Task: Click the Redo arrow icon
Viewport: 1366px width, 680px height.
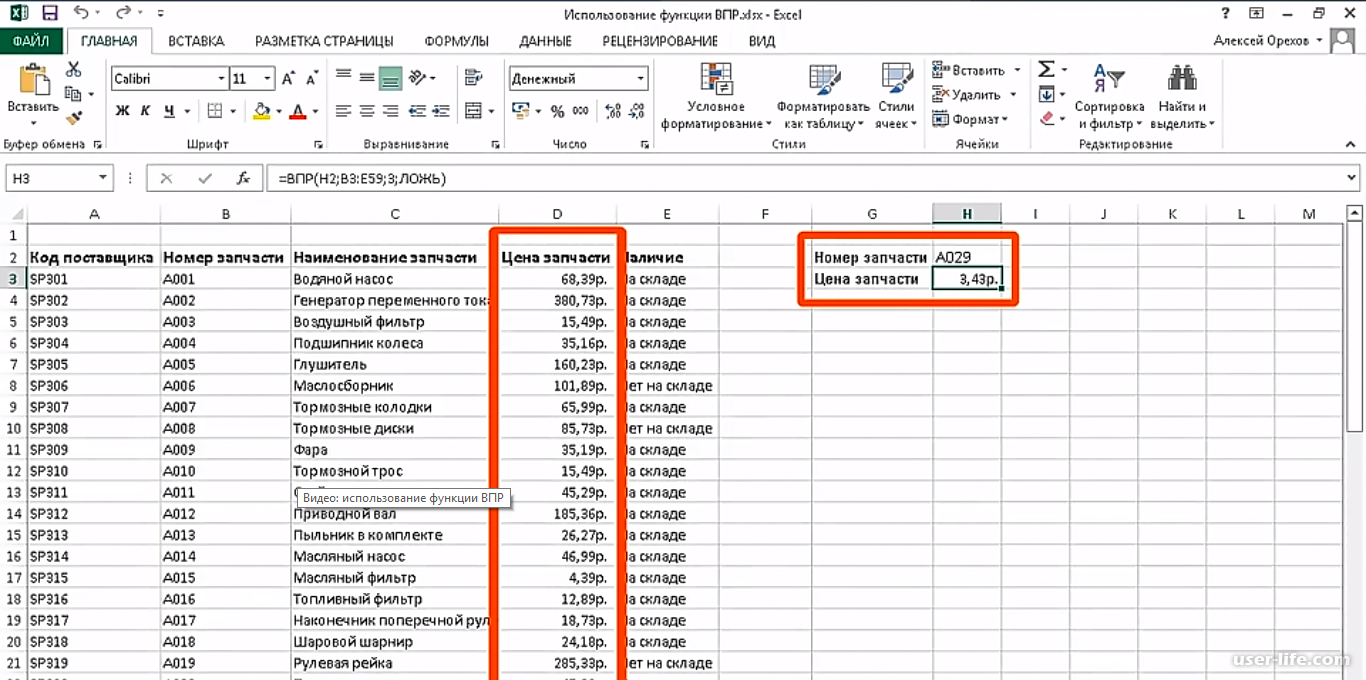Action: 124,14
